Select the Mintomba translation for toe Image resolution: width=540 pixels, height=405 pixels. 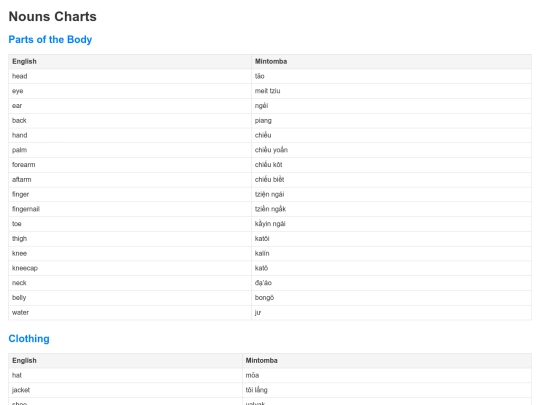coord(270,224)
